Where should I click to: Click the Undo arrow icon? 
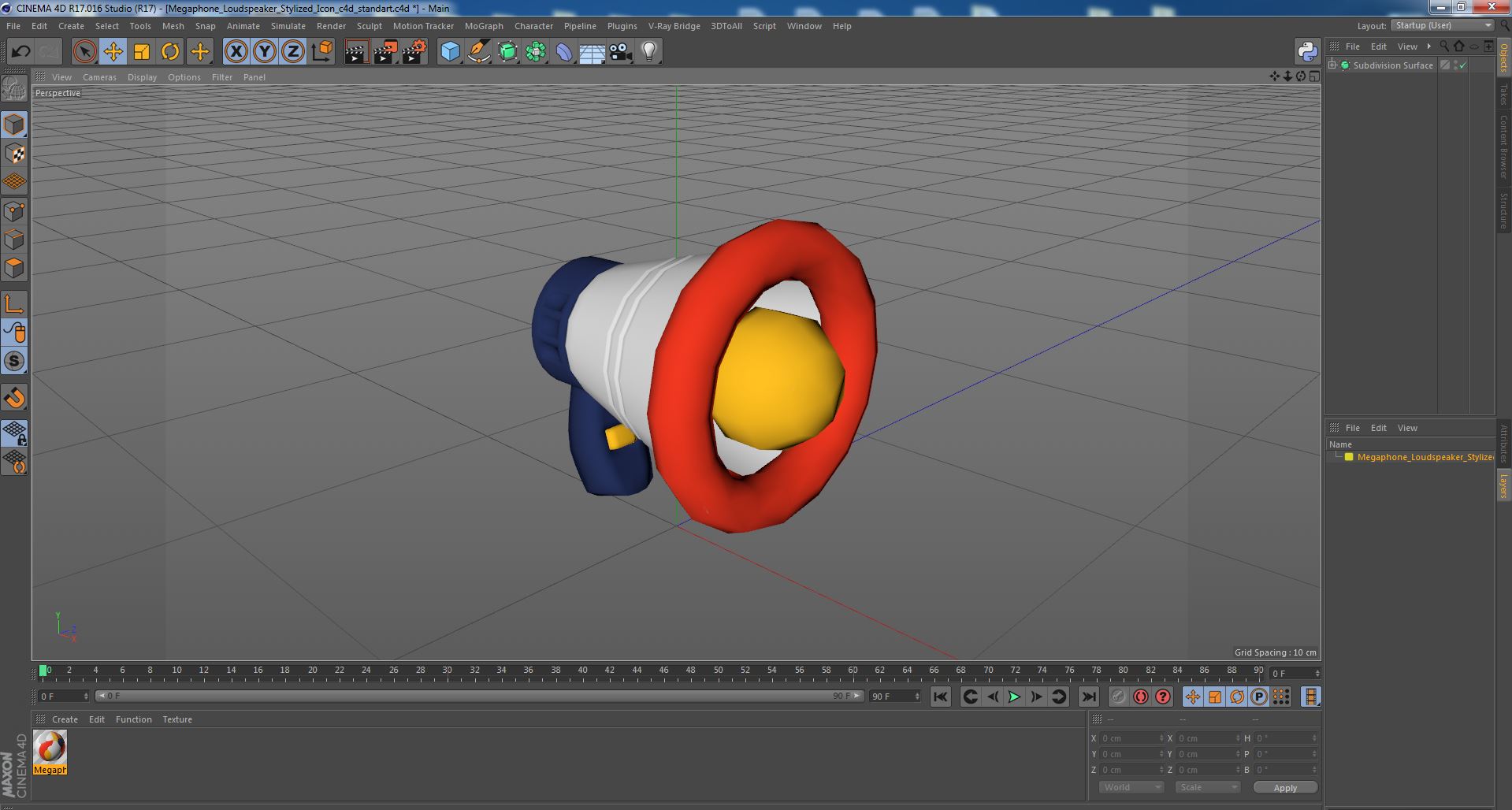point(20,52)
